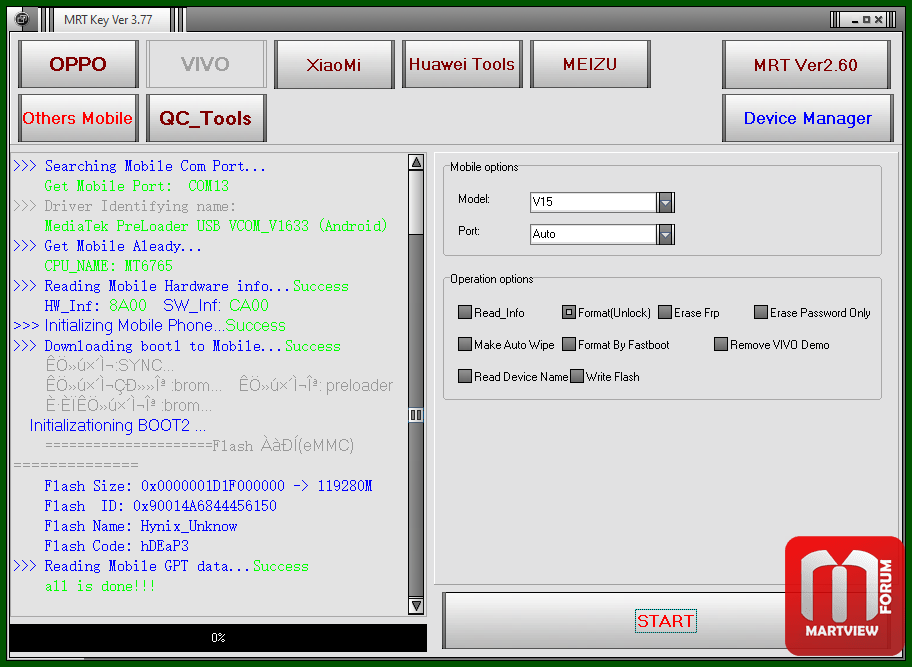Image resolution: width=912 pixels, height=667 pixels.
Task: Open the Others Mobile section
Action: pyautogui.click(x=78, y=118)
